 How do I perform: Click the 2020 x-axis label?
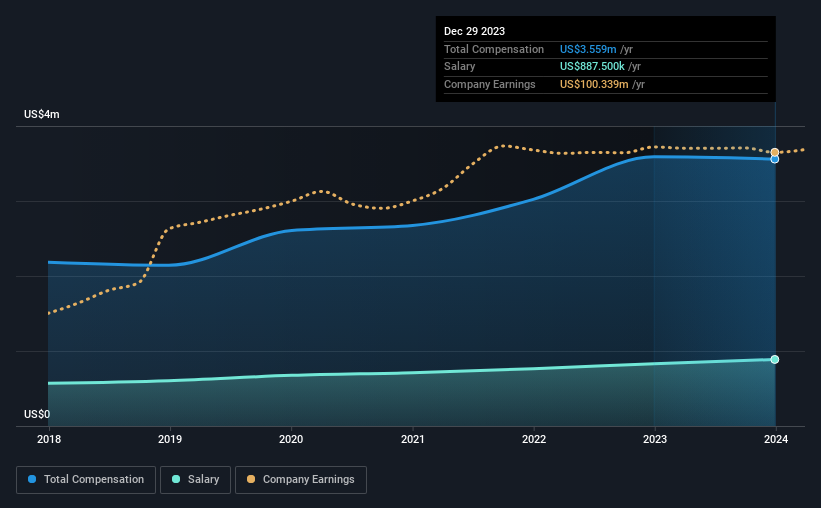(x=291, y=439)
